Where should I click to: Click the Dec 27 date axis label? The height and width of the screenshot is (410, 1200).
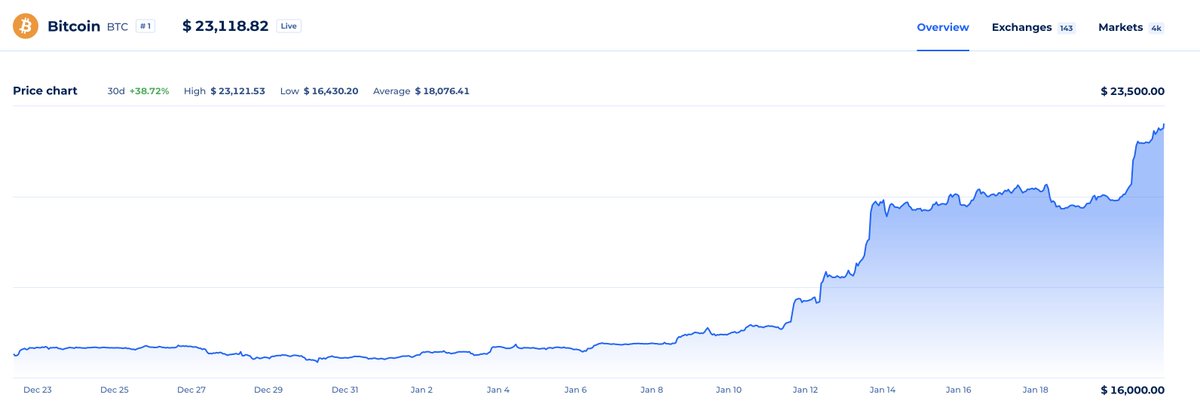click(191, 390)
